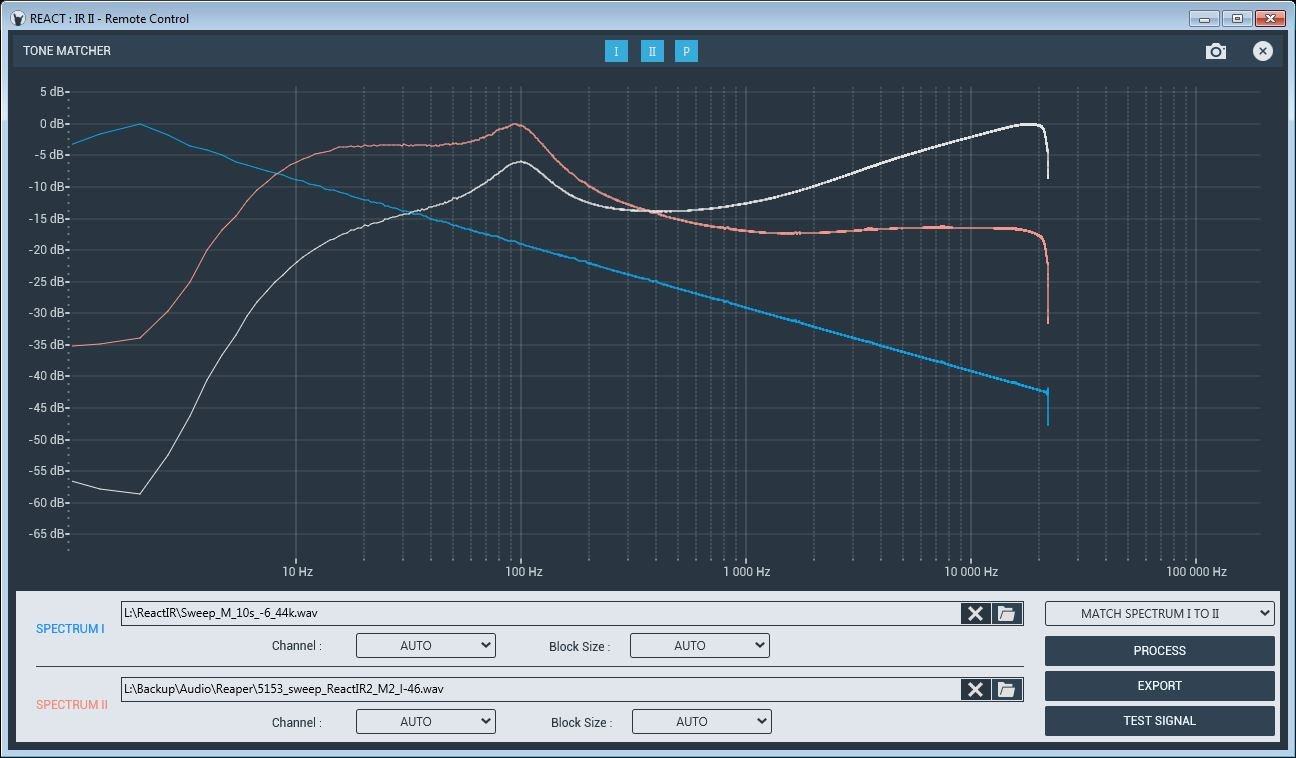Generate a TEST SIGNAL
1296x758 pixels.
click(1159, 721)
